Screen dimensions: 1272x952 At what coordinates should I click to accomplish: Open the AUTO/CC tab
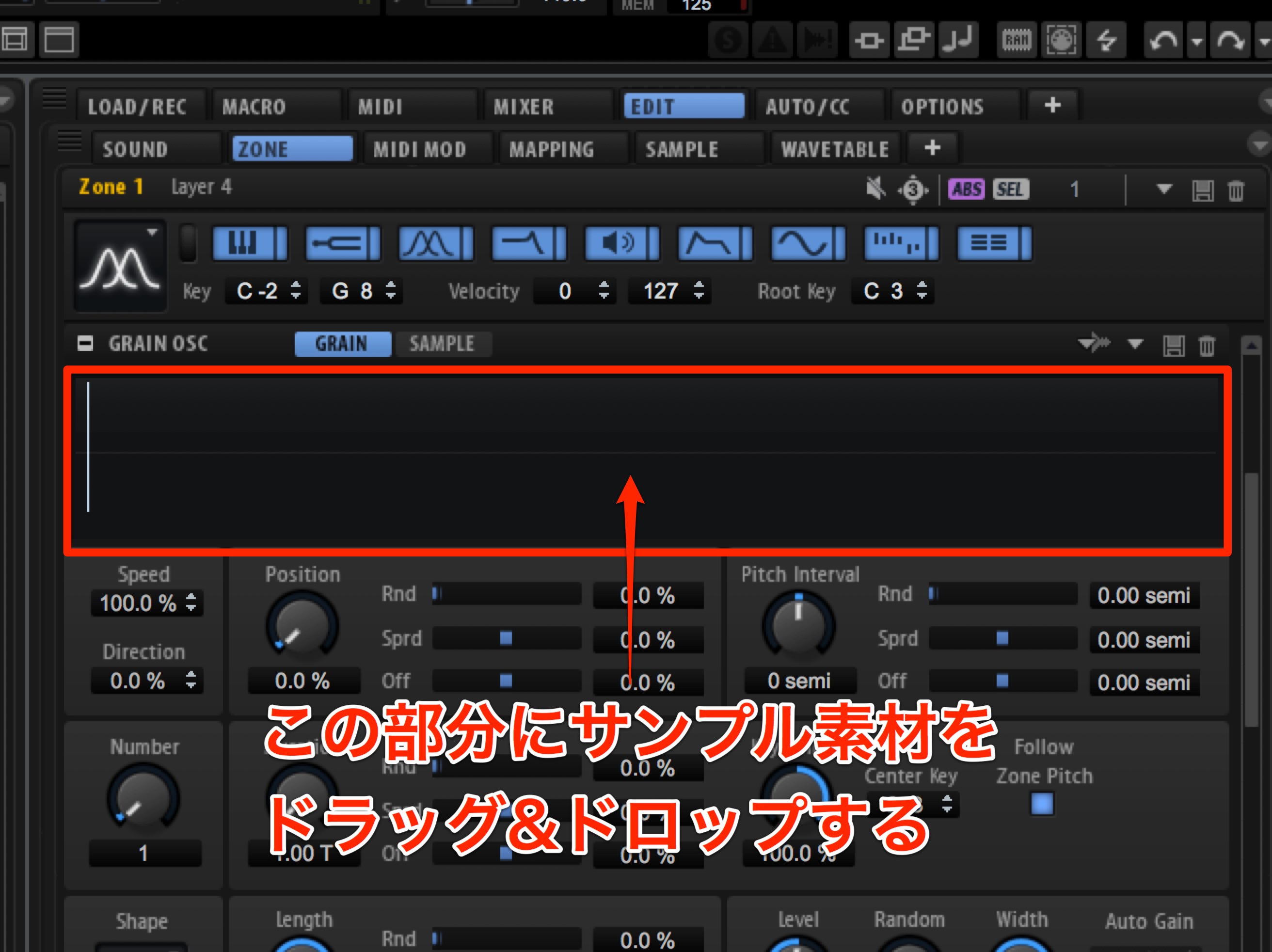pos(820,106)
